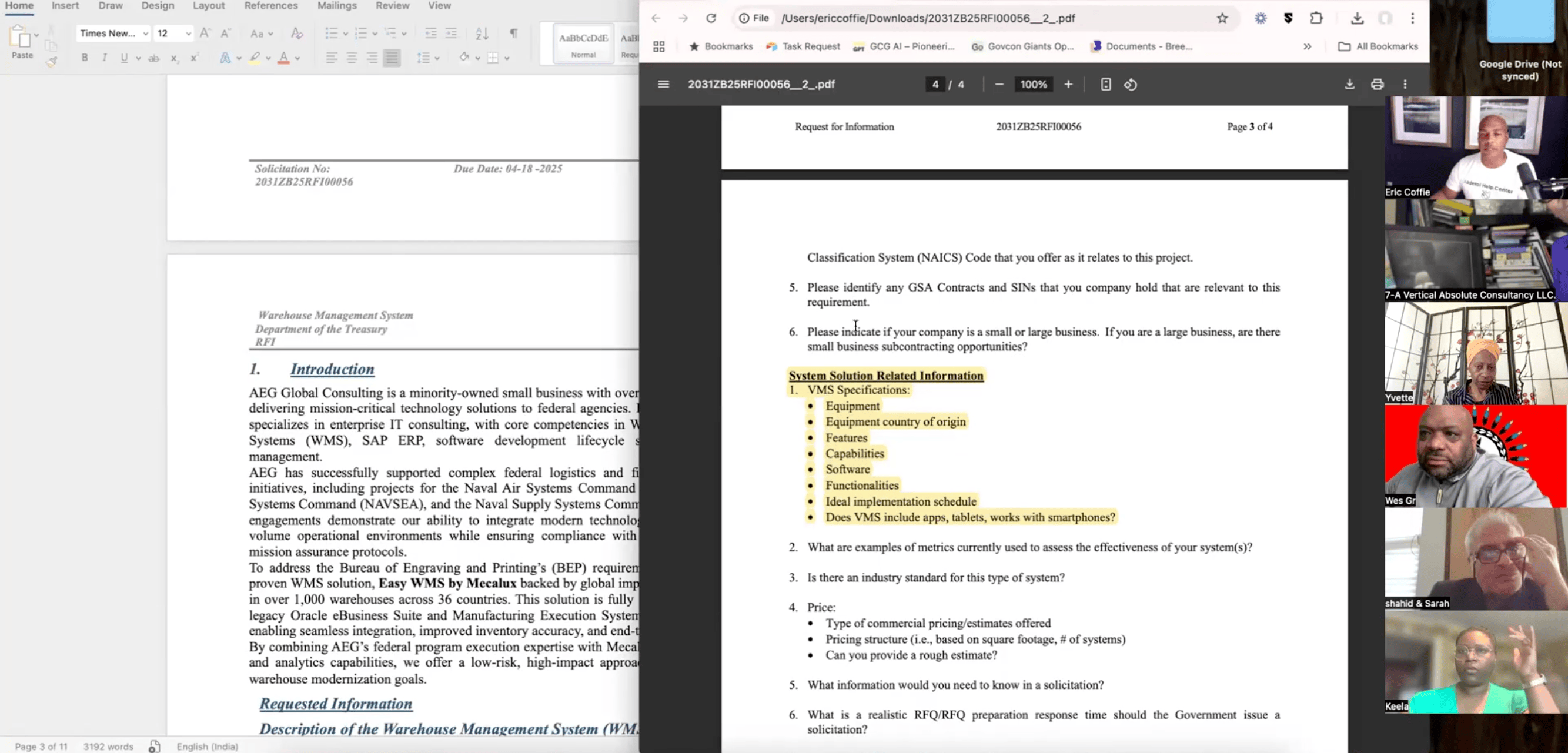
Task: Click Decrease Font Size in Word ribbon
Action: 225,34
